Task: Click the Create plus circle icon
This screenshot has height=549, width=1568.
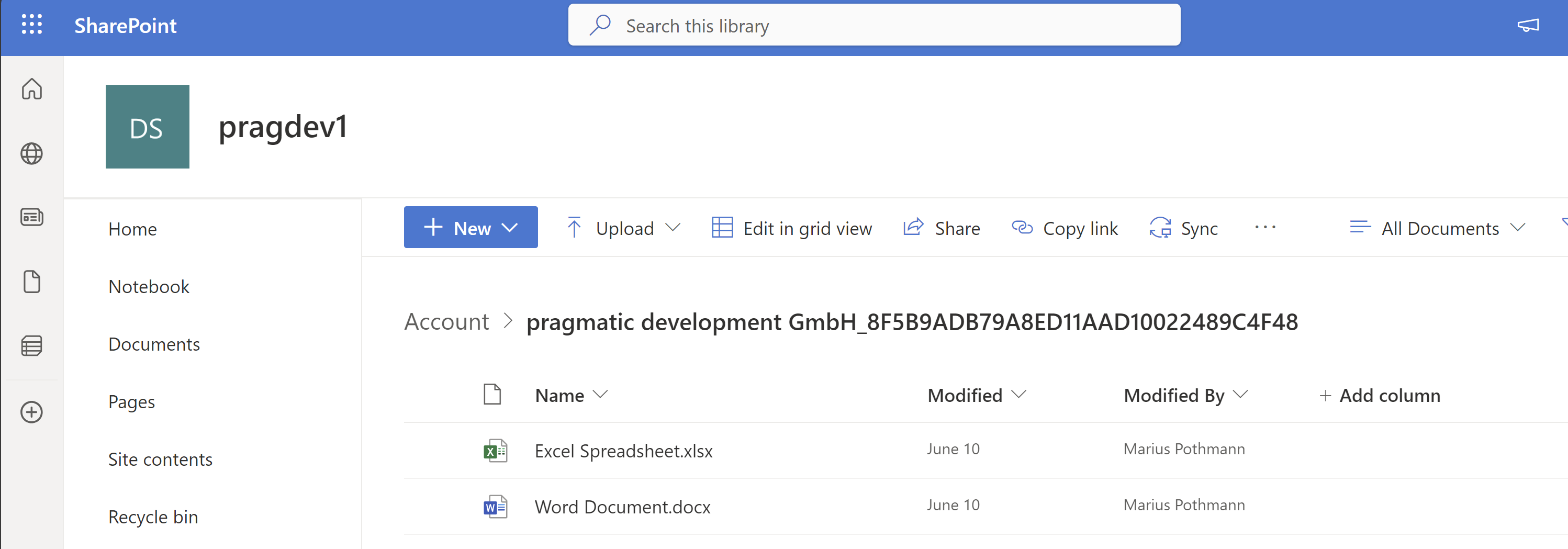Action: (31, 412)
